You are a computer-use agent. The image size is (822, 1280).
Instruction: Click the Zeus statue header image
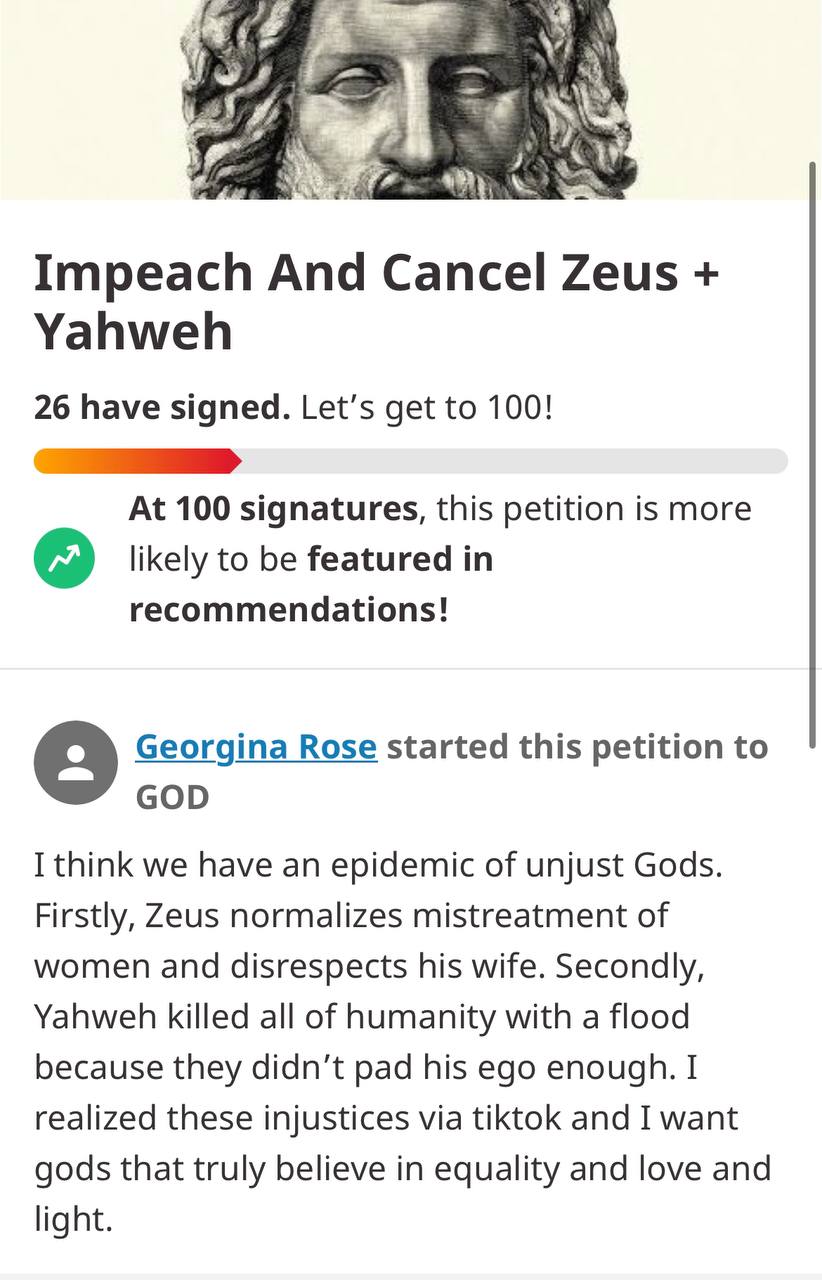coord(410,100)
